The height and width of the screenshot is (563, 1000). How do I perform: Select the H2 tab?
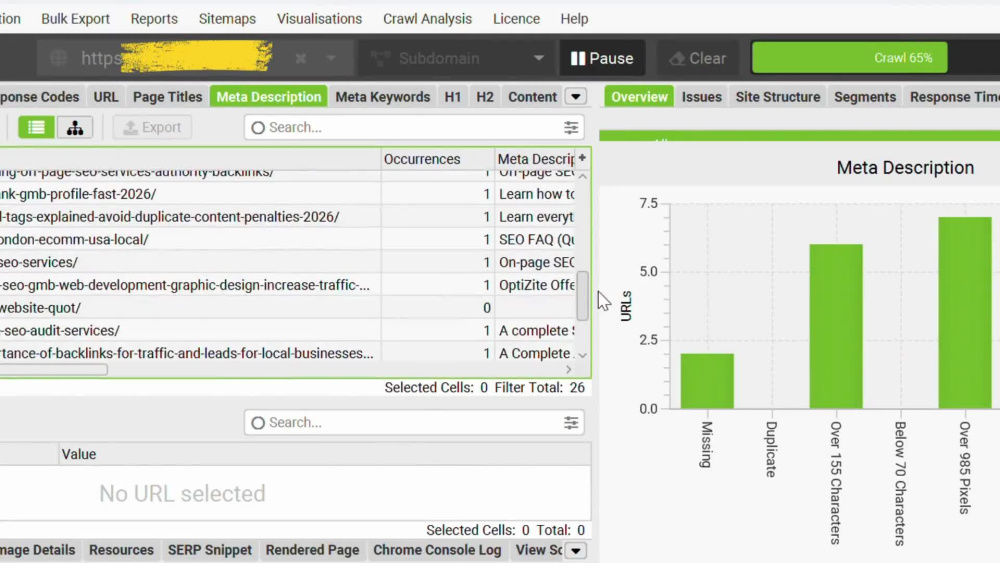[x=485, y=97]
